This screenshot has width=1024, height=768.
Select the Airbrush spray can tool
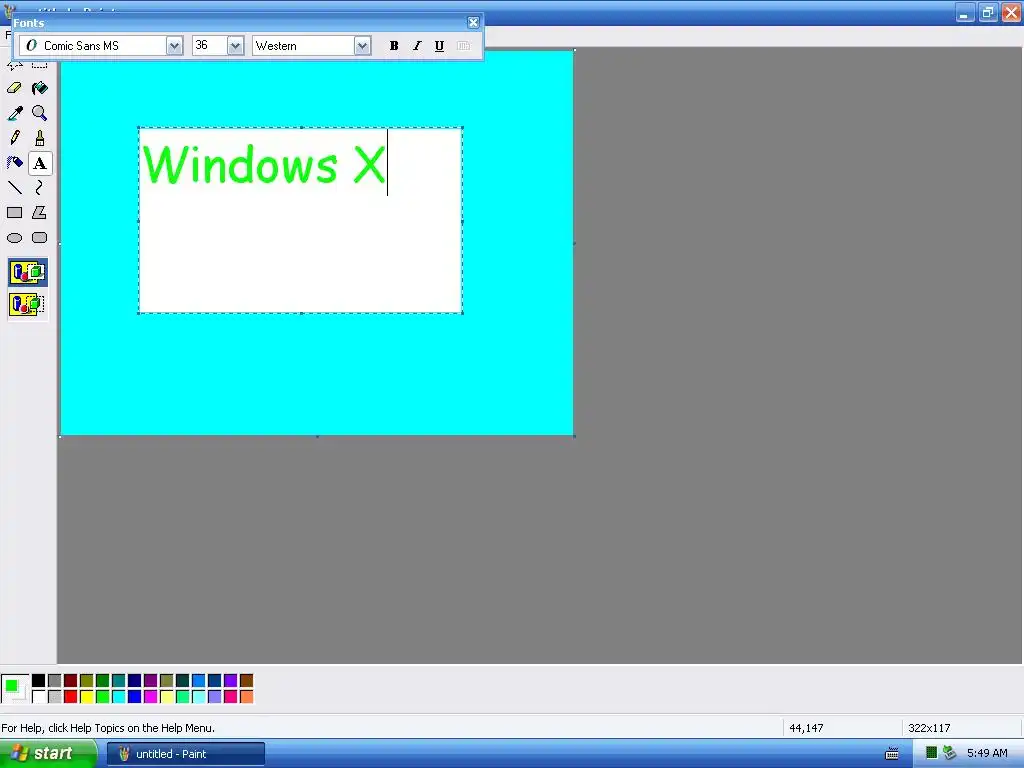14,163
